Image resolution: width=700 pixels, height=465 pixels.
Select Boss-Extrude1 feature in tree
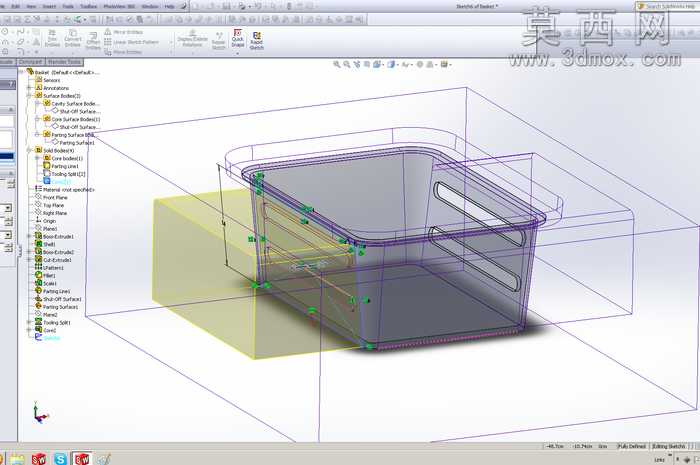[54, 236]
